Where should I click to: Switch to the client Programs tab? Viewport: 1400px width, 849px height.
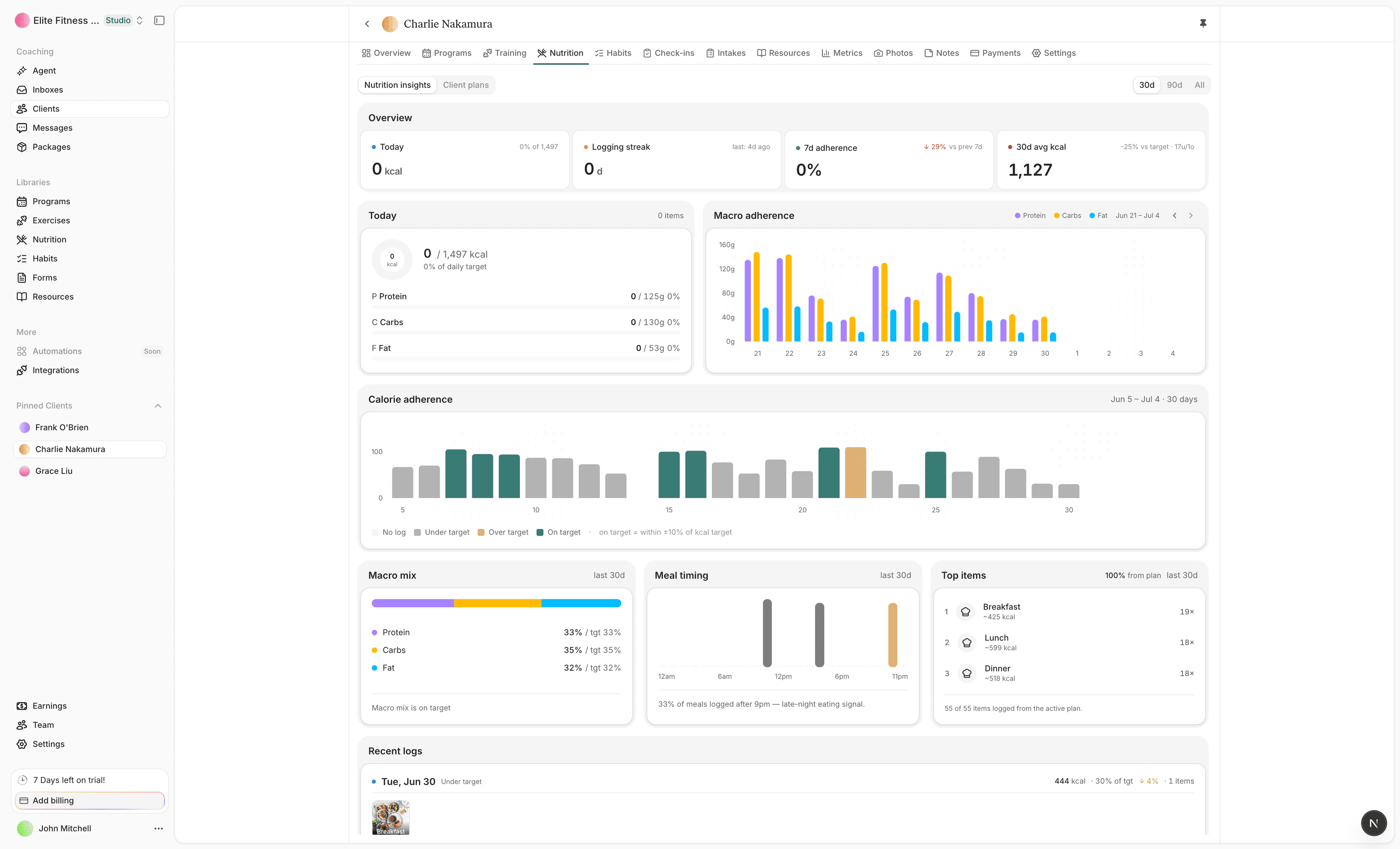tap(447, 53)
